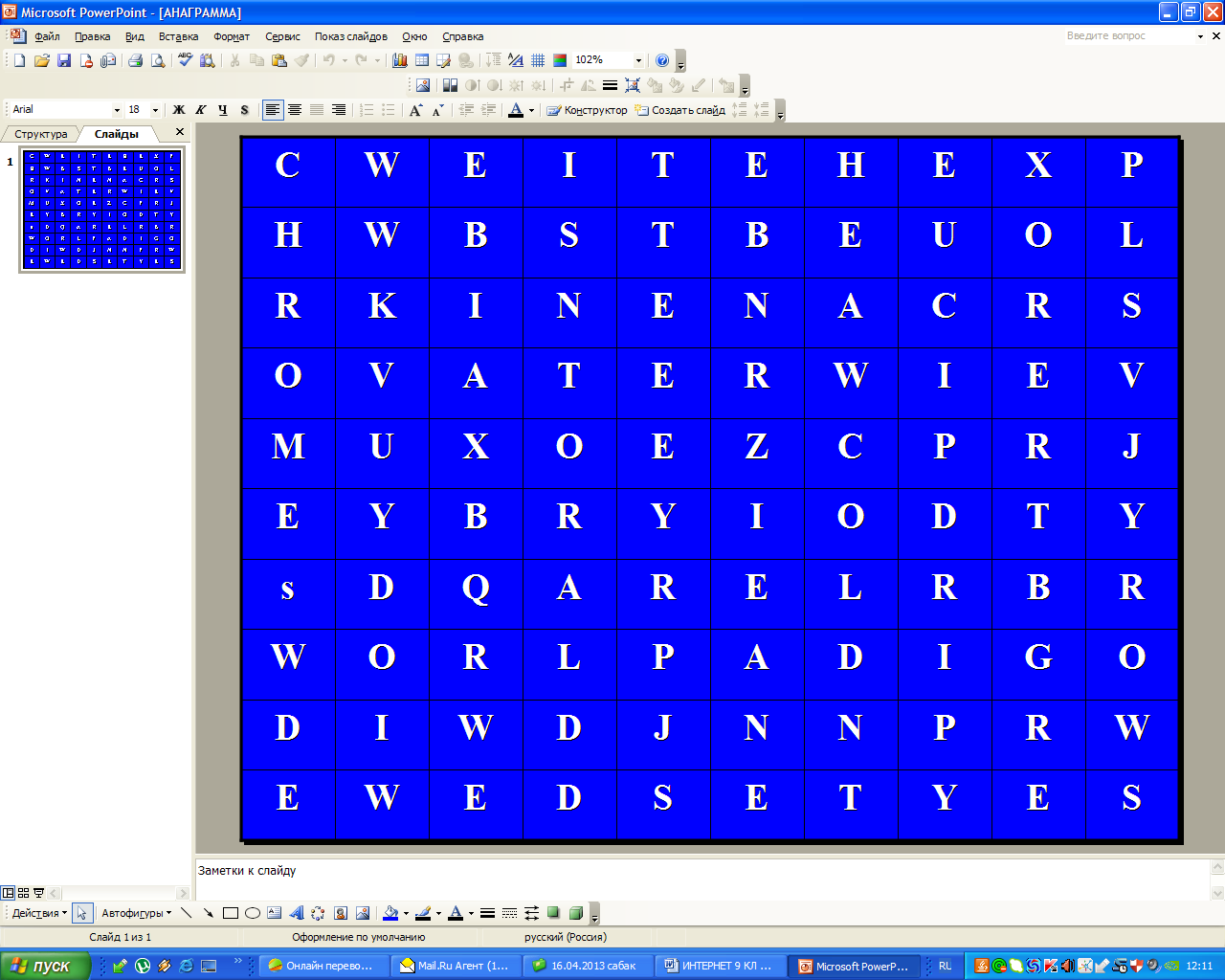Image resolution: width=1225 pixels, height=980 pixels.
Task: Switch to Mail.Ru Агент taskbar window
Action: [x=456, y=966]
